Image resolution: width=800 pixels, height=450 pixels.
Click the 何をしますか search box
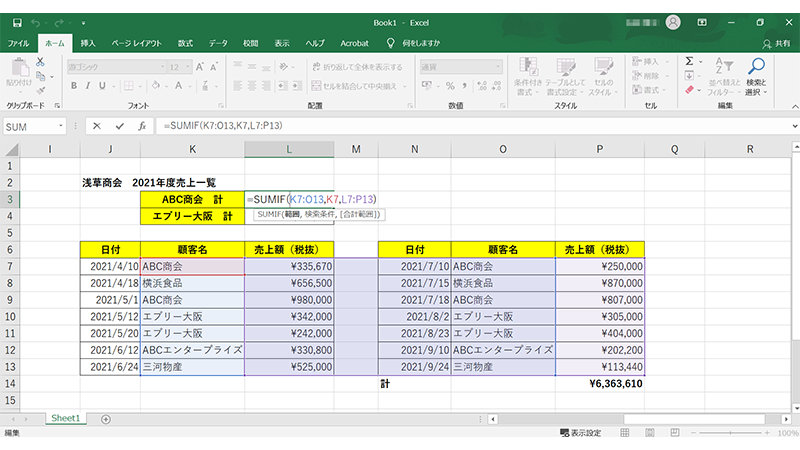421,43
